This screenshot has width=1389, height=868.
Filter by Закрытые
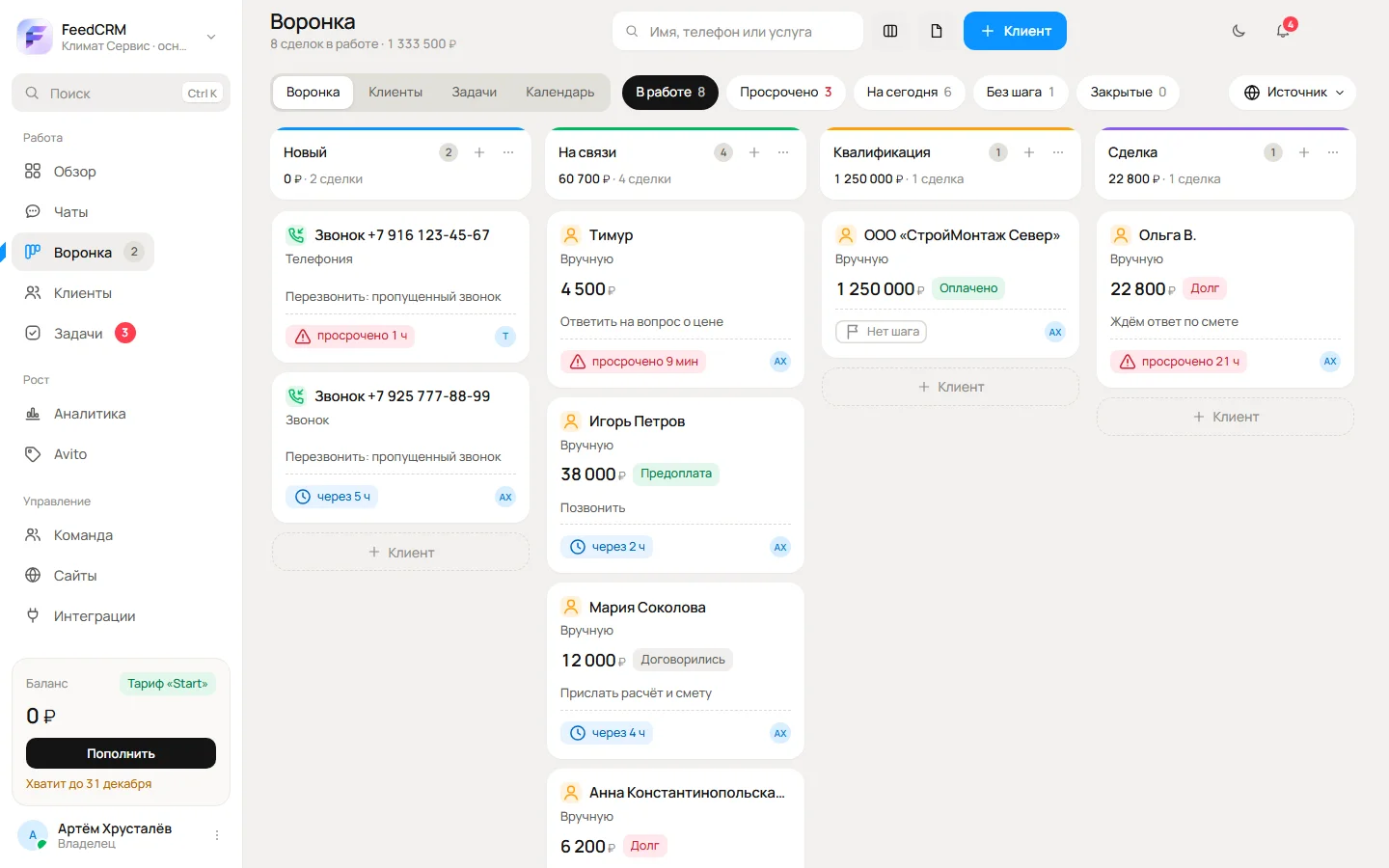(1129, 93)
